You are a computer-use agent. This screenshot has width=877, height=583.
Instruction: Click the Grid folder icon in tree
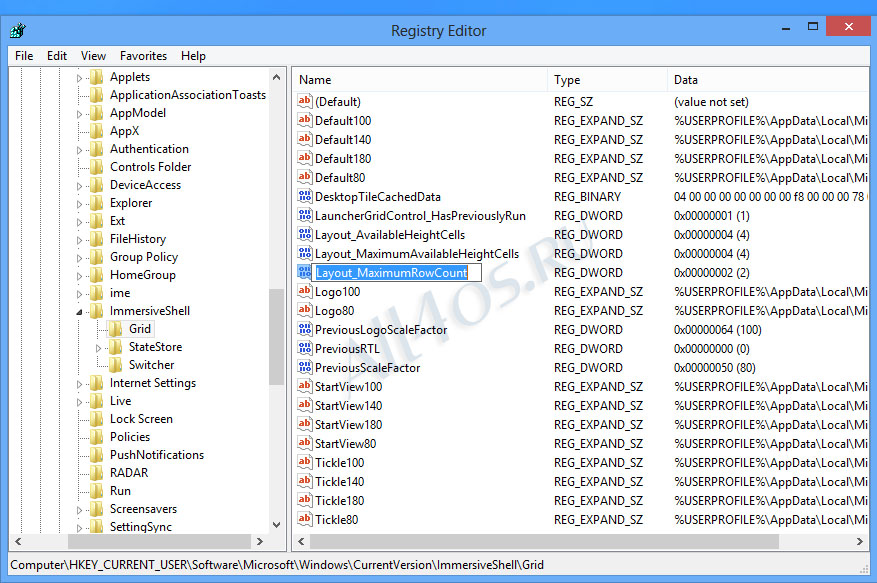coord(116,328)
